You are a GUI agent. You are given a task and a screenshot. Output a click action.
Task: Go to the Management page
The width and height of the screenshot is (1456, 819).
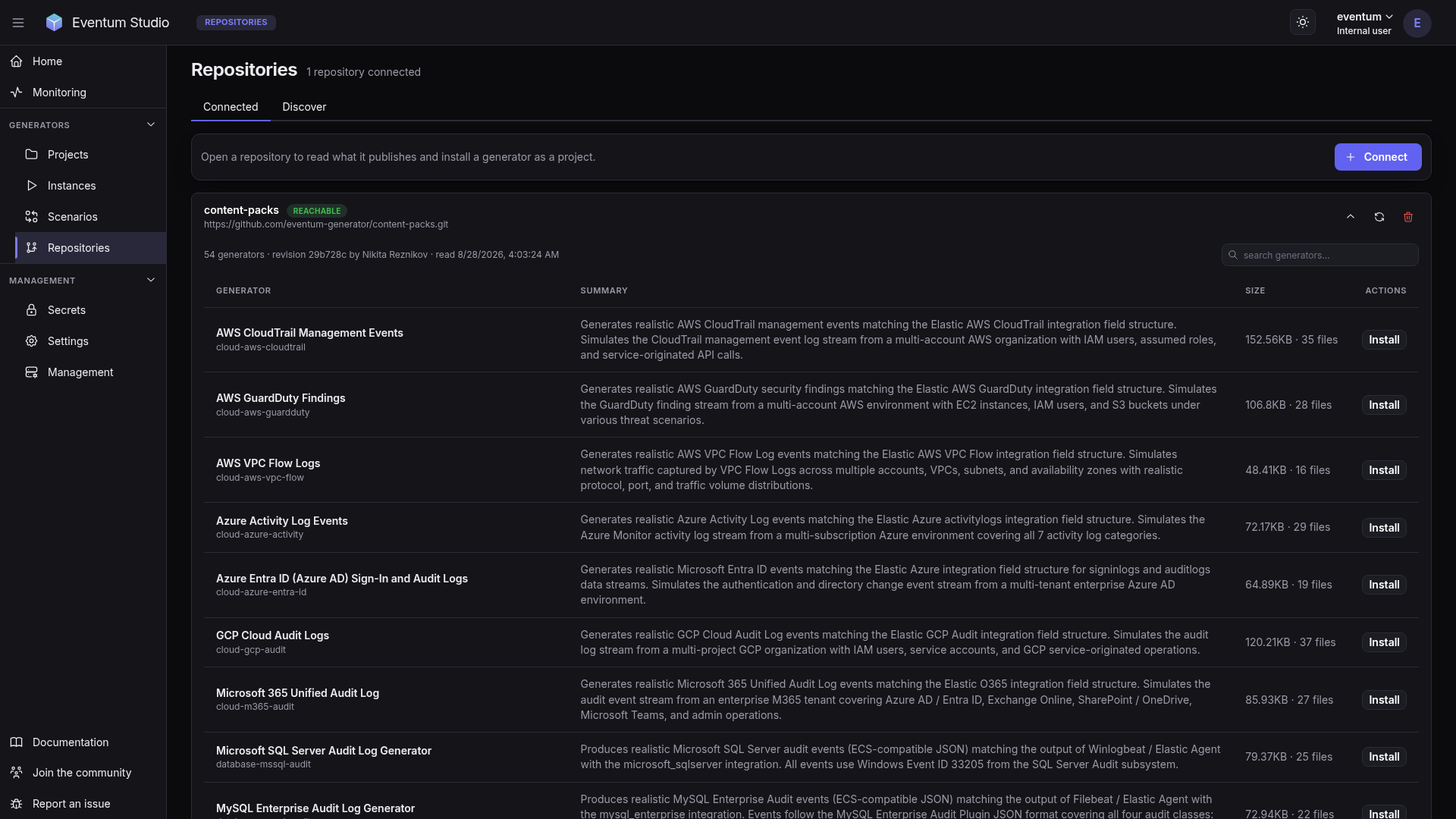[x=90, y=372]
